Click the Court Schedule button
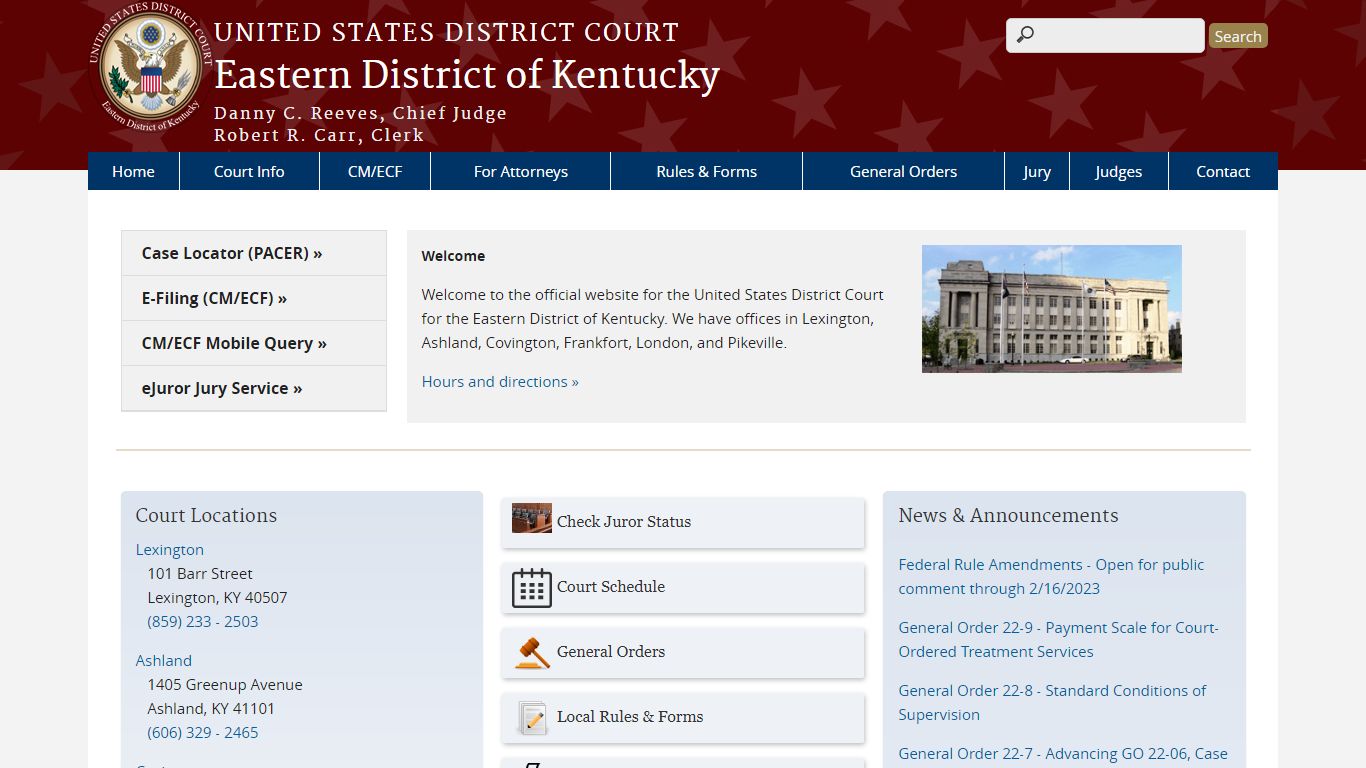 click(x=683, y=587)
